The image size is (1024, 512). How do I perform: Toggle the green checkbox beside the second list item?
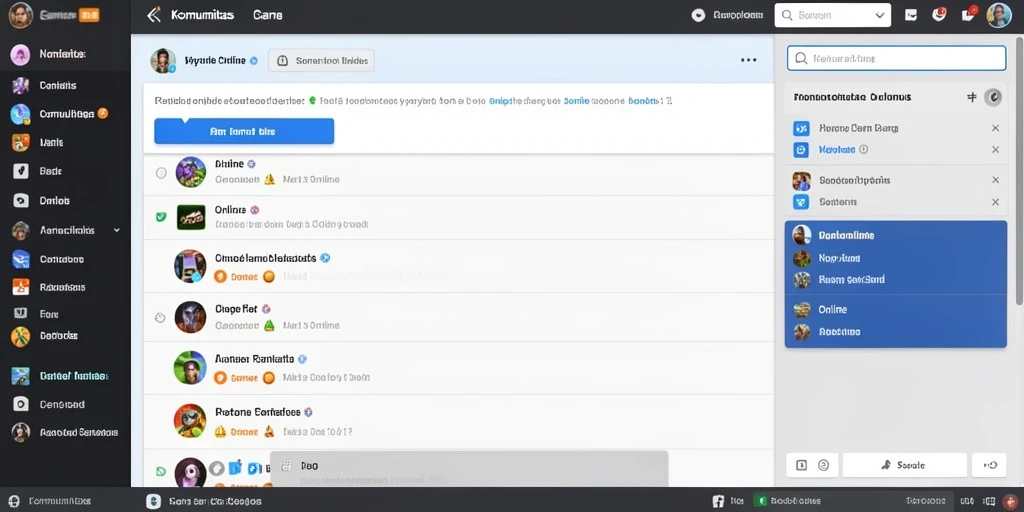(x=161, y=216)
